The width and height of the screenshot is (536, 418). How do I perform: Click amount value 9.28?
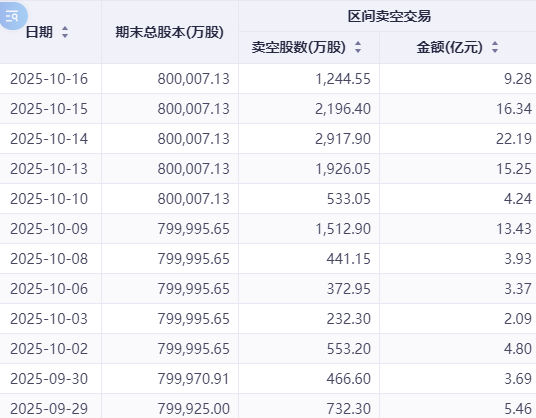pos(518,79)
